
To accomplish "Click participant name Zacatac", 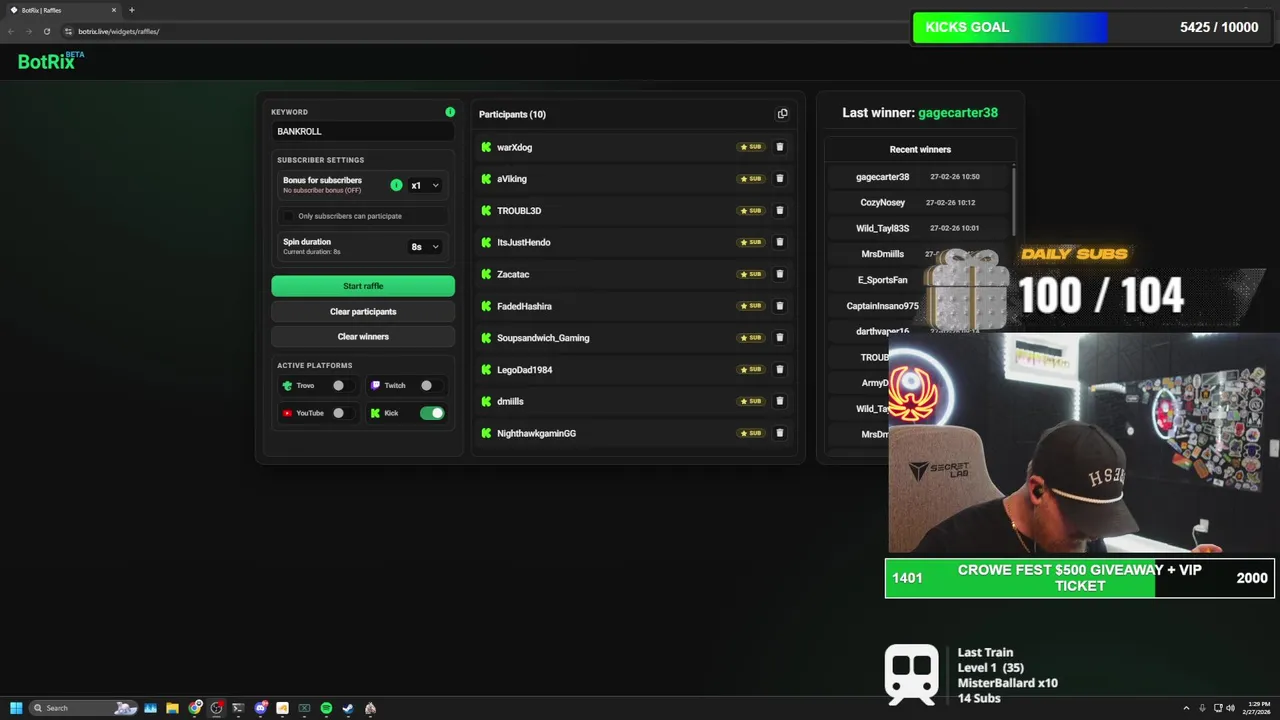I will coord(513,274).
